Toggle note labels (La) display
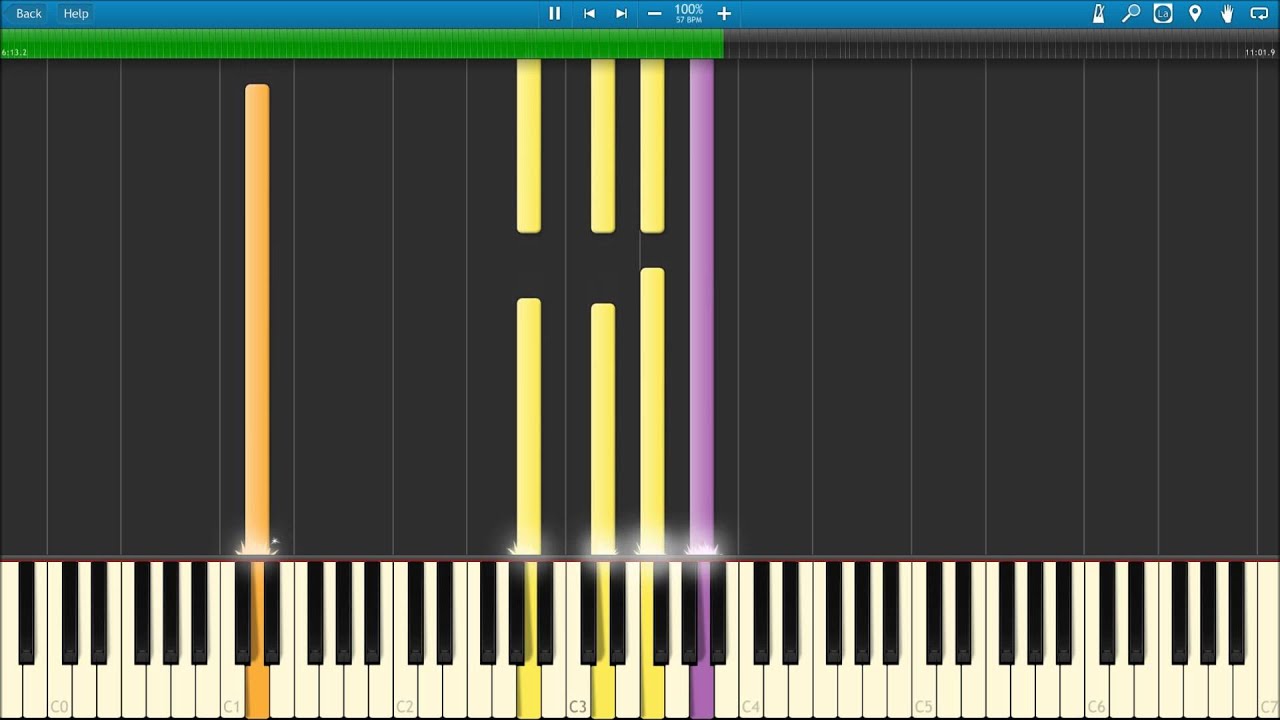The width and height of the screenshot is (1280, 720). click(x=1162, y=13)
